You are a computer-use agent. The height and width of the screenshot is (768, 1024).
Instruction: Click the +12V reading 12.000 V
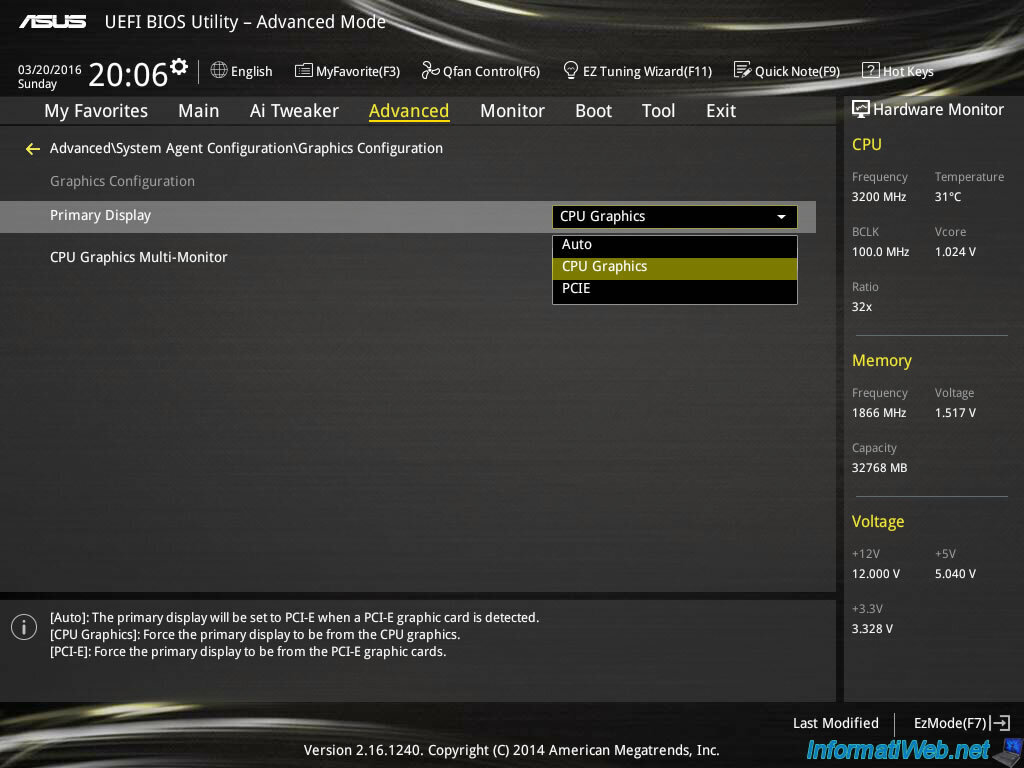[875, 573]
